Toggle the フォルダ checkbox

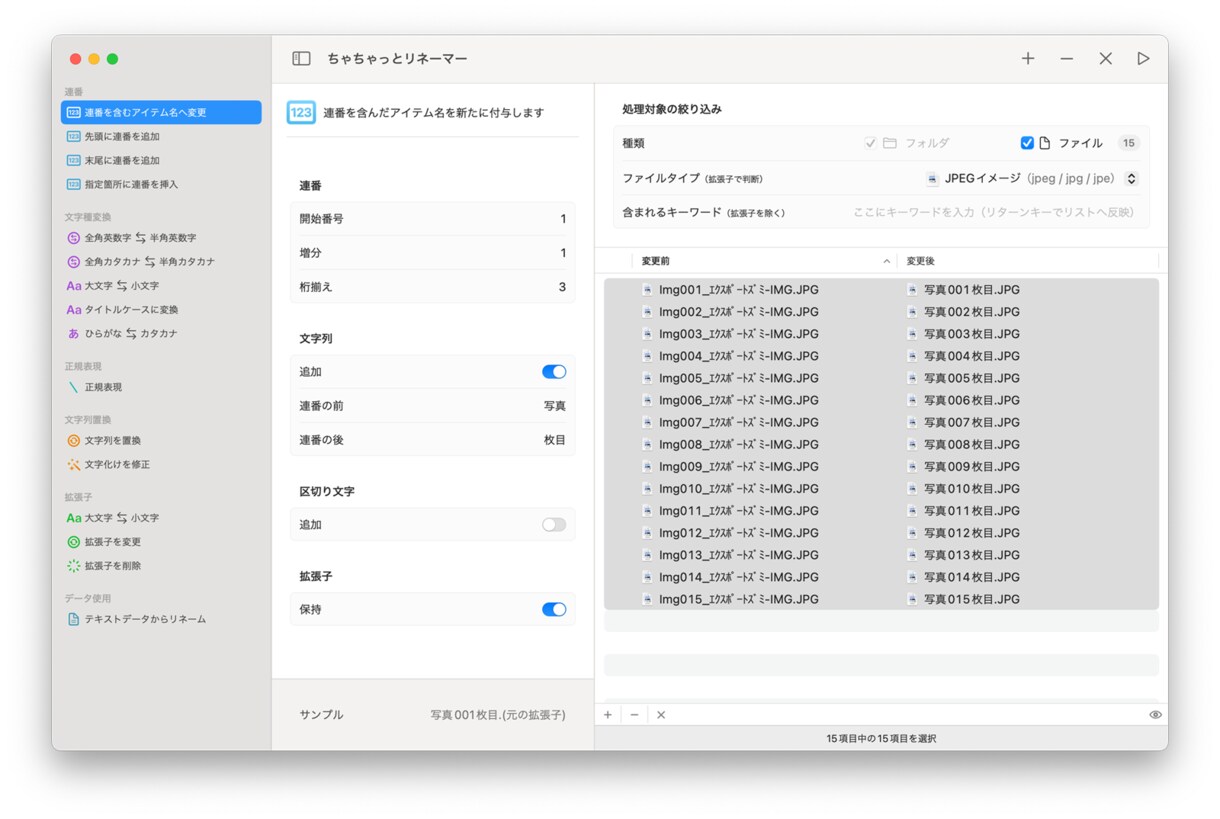[x=870, y=143]
